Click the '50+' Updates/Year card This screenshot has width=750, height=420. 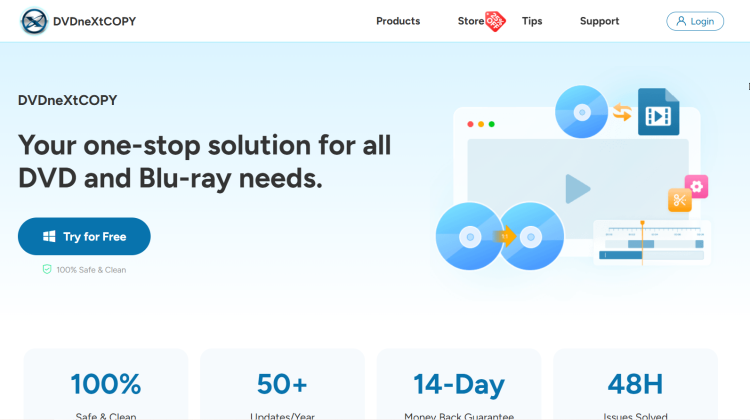pyautogui.click(x=282, y=384)
